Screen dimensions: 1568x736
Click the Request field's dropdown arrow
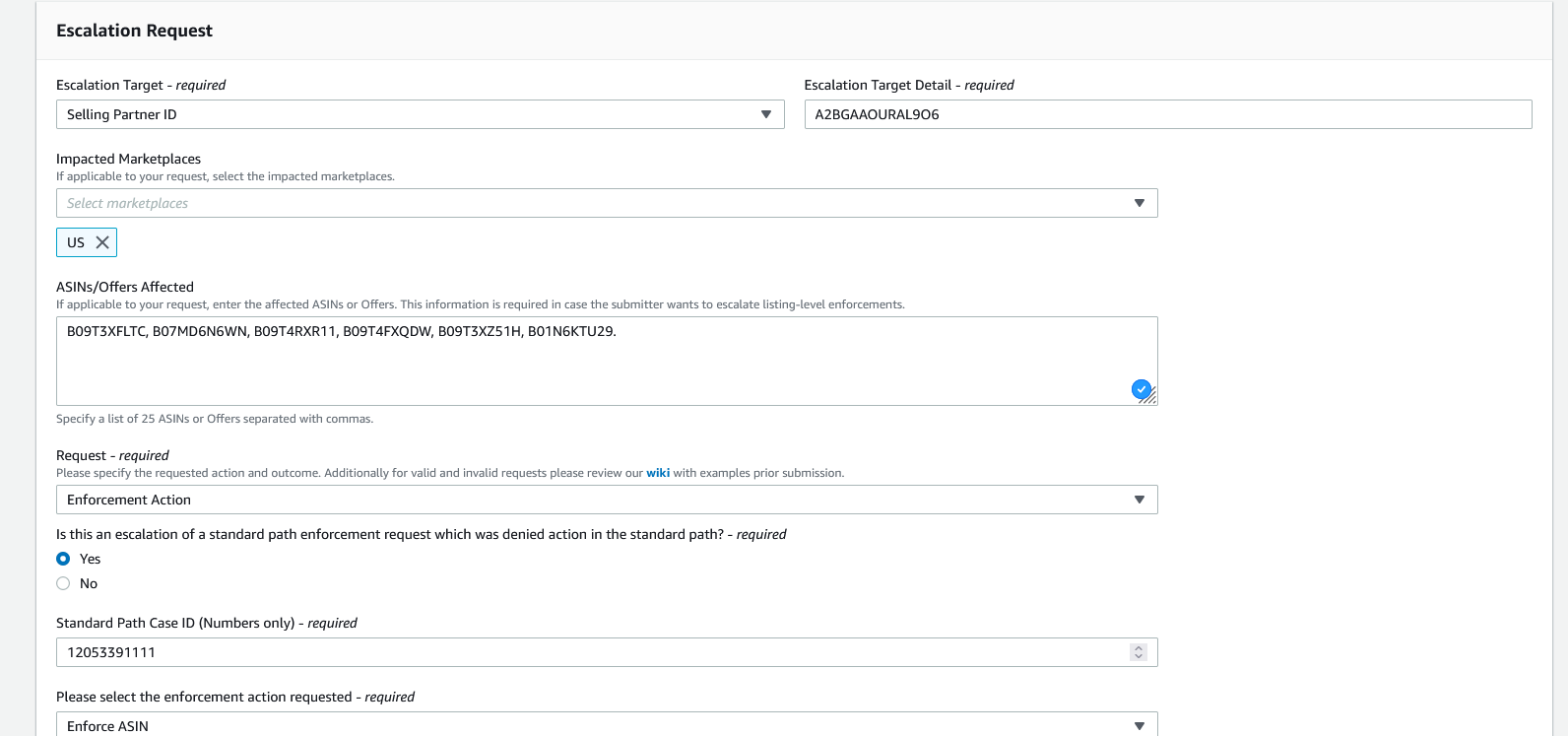[1140, 500]
